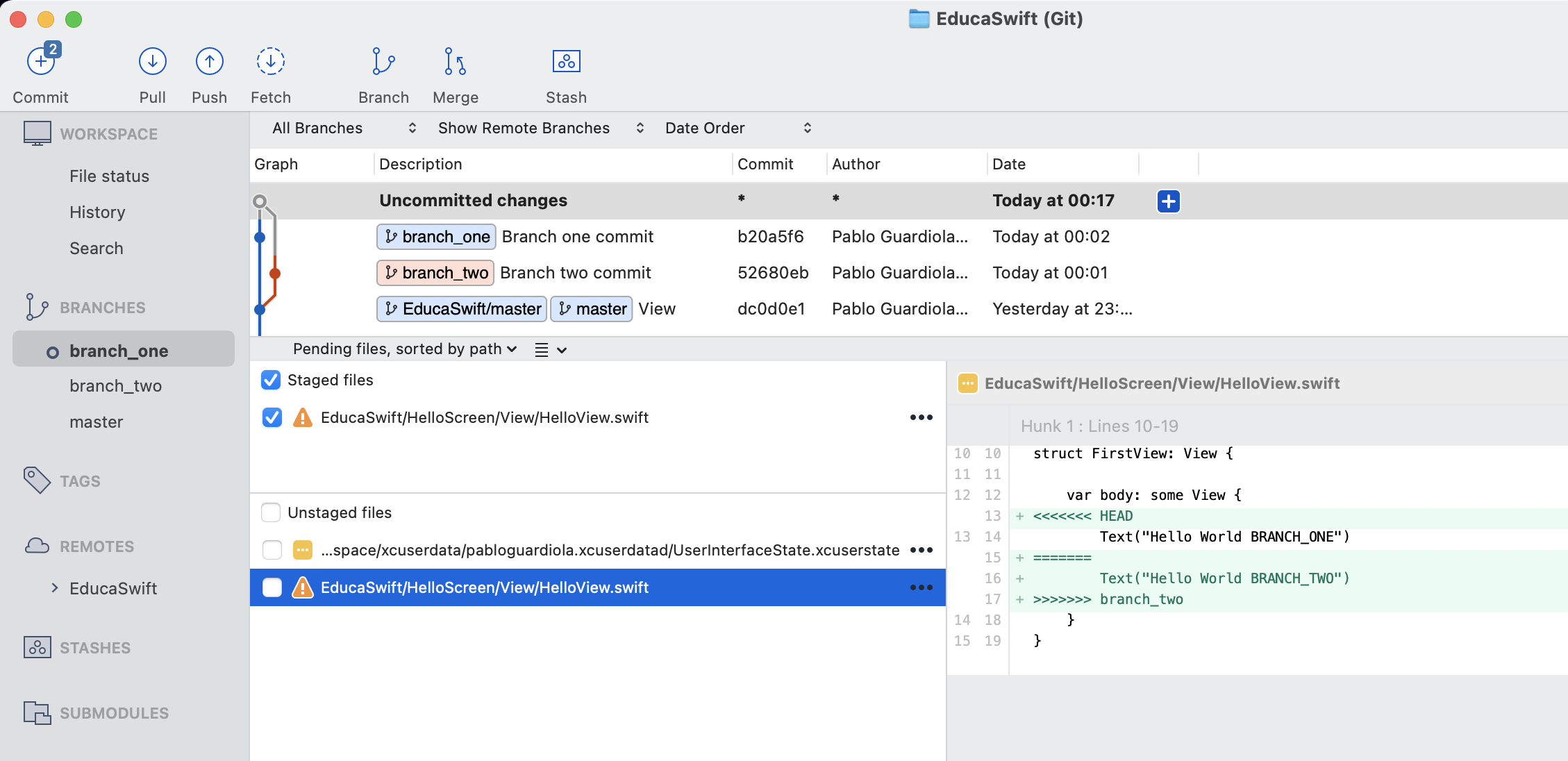
Task: Unstage the checked HelloView.swift file
Action: (x=272, y=417)
